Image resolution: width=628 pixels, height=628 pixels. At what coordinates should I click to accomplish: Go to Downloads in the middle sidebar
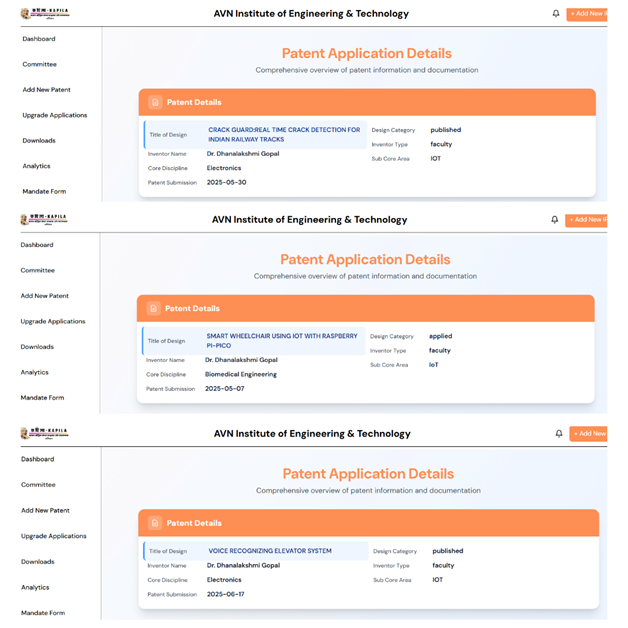pos(37,347)
